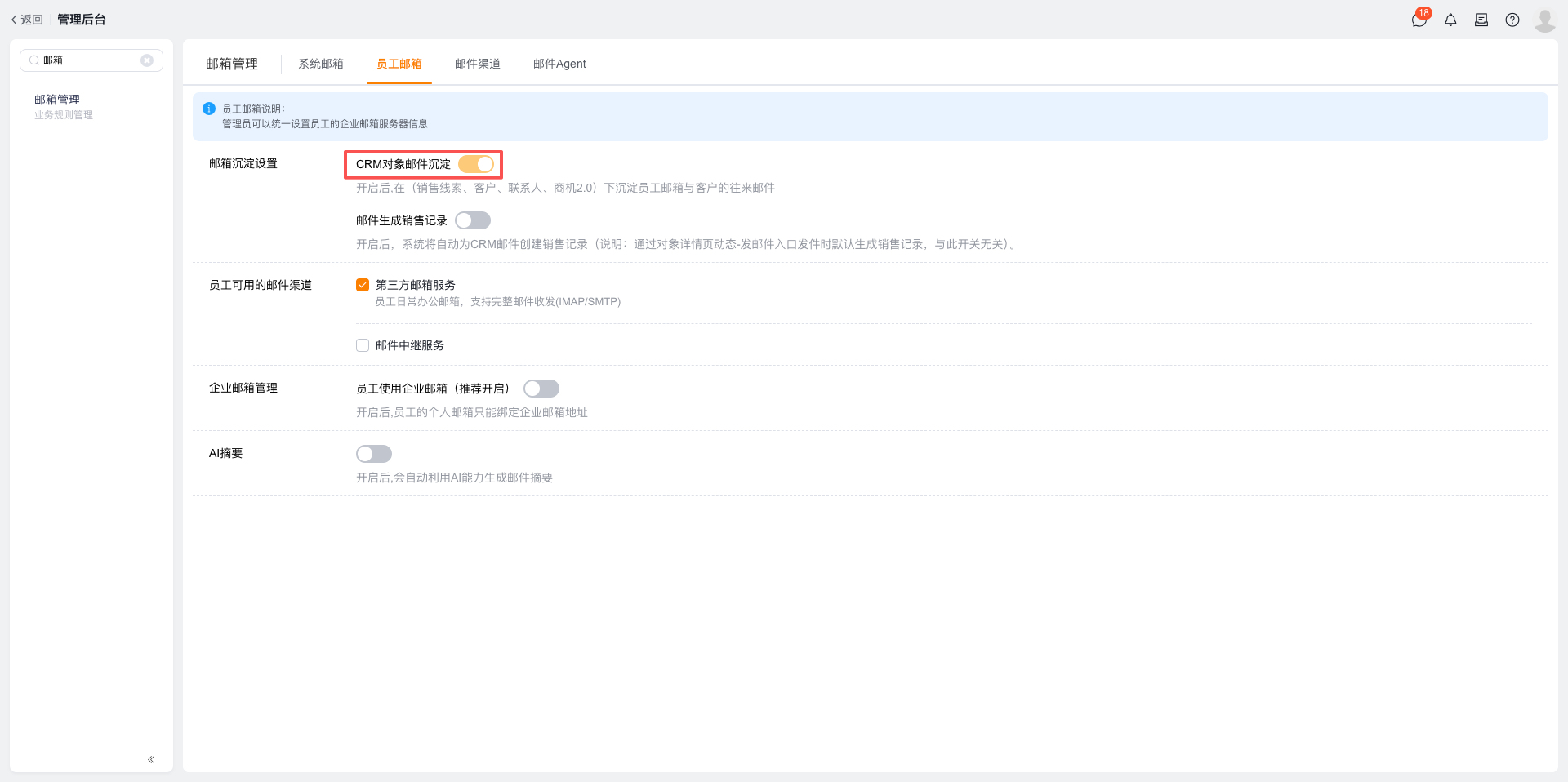Switch to 系统邮箱 tab
This screenshot has width=1568, height=782.
pyautogui.click(x=321, y=64)
